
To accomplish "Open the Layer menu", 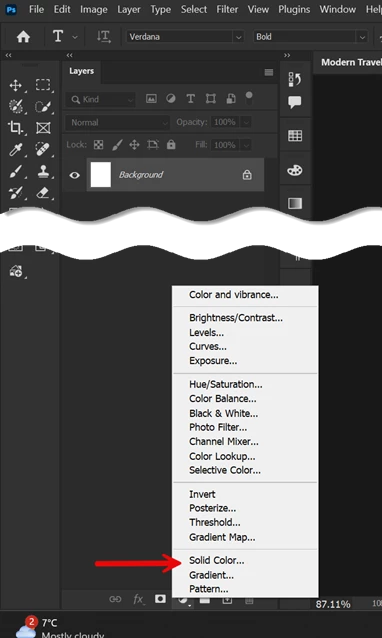I will 129,9.
